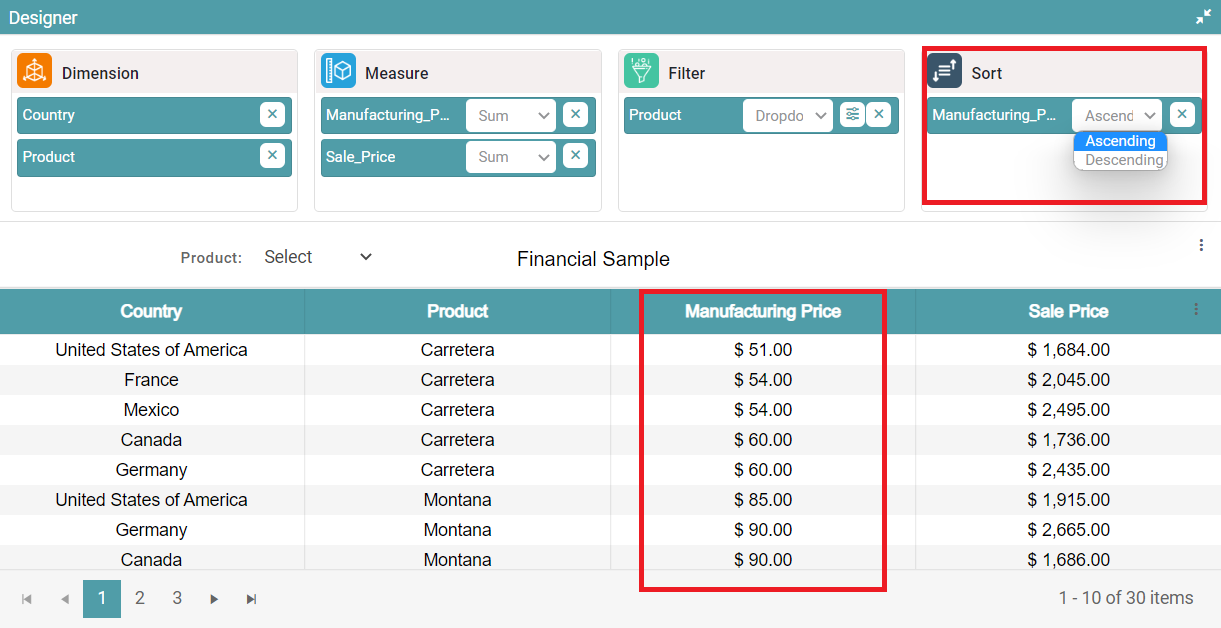Open aggregation dropdown for Manufacturing_P measure
1221x628 pixels.
510,116
